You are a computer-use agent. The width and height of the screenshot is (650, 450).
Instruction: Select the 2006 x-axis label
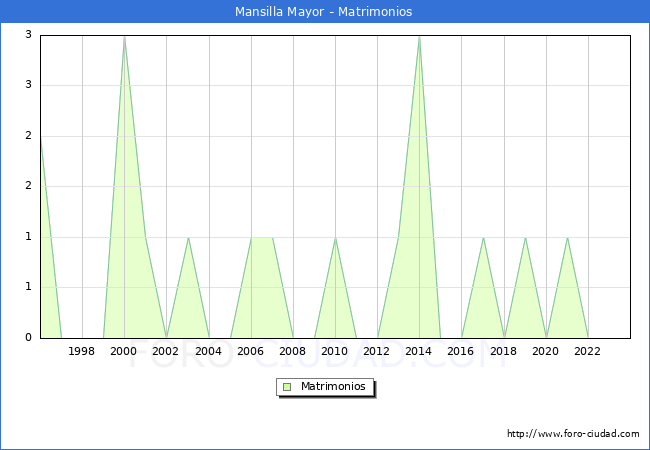coord(250,351)
